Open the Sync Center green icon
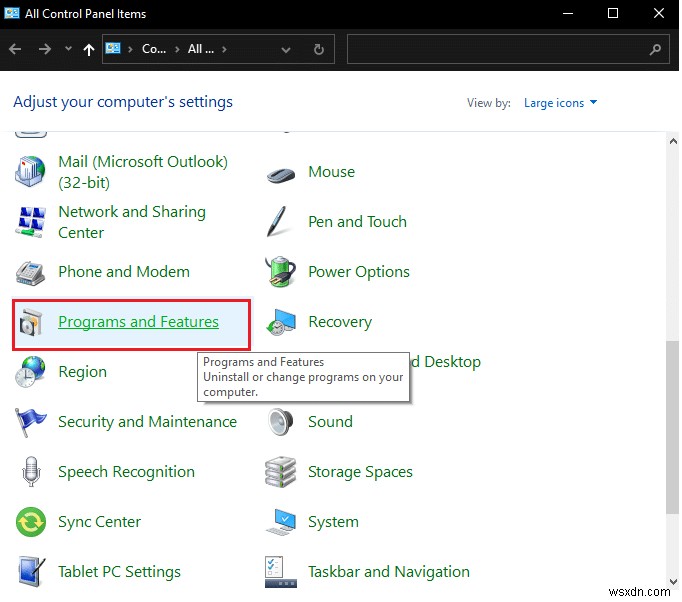 point(31,522)
